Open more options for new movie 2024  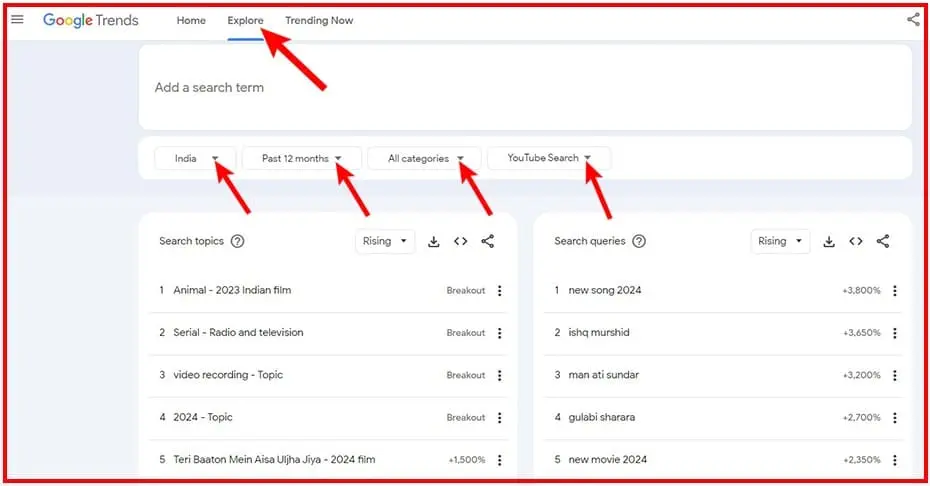click(x=894, y=460)
